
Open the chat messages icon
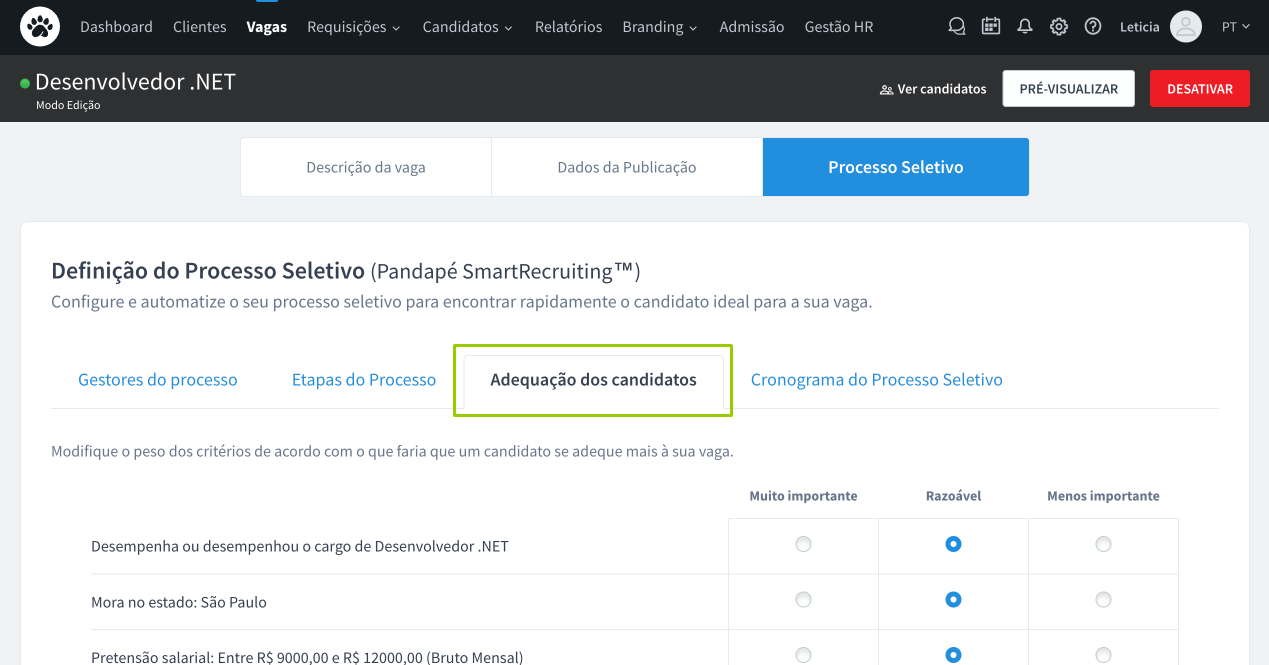click(957, 27)
